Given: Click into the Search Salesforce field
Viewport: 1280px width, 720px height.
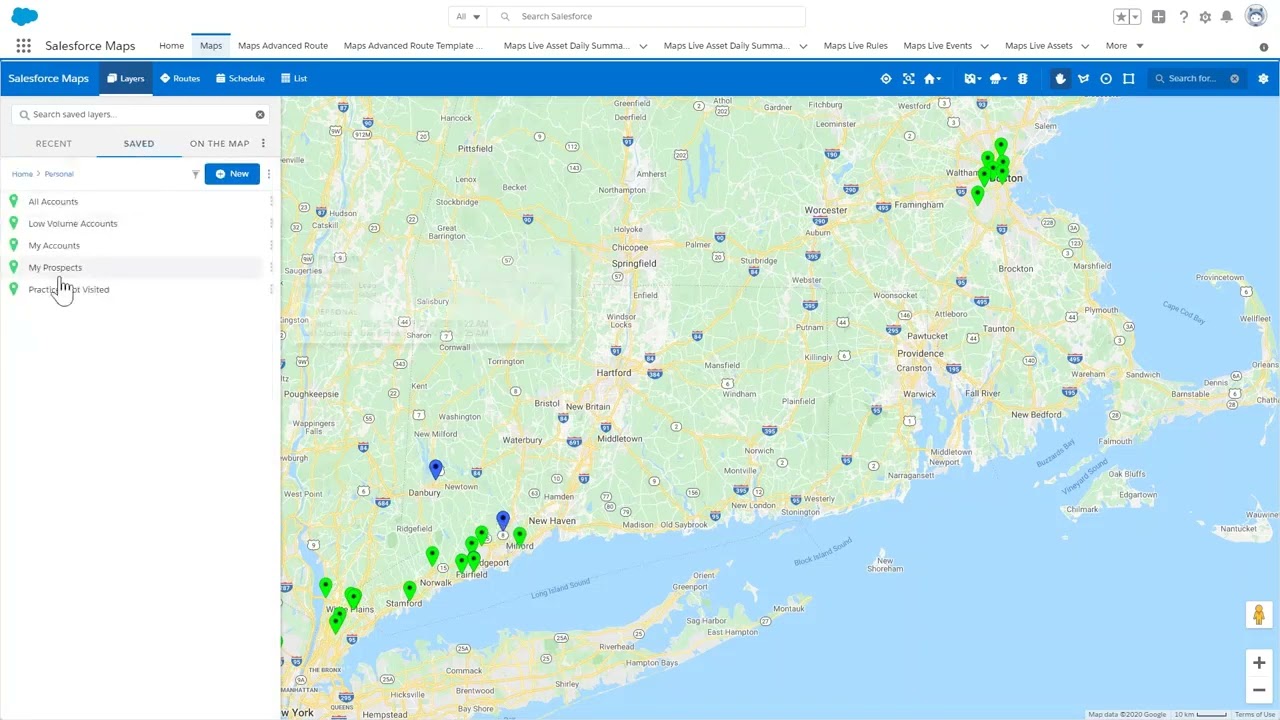Looking at the screenshot, I should [x=648, y=16].
